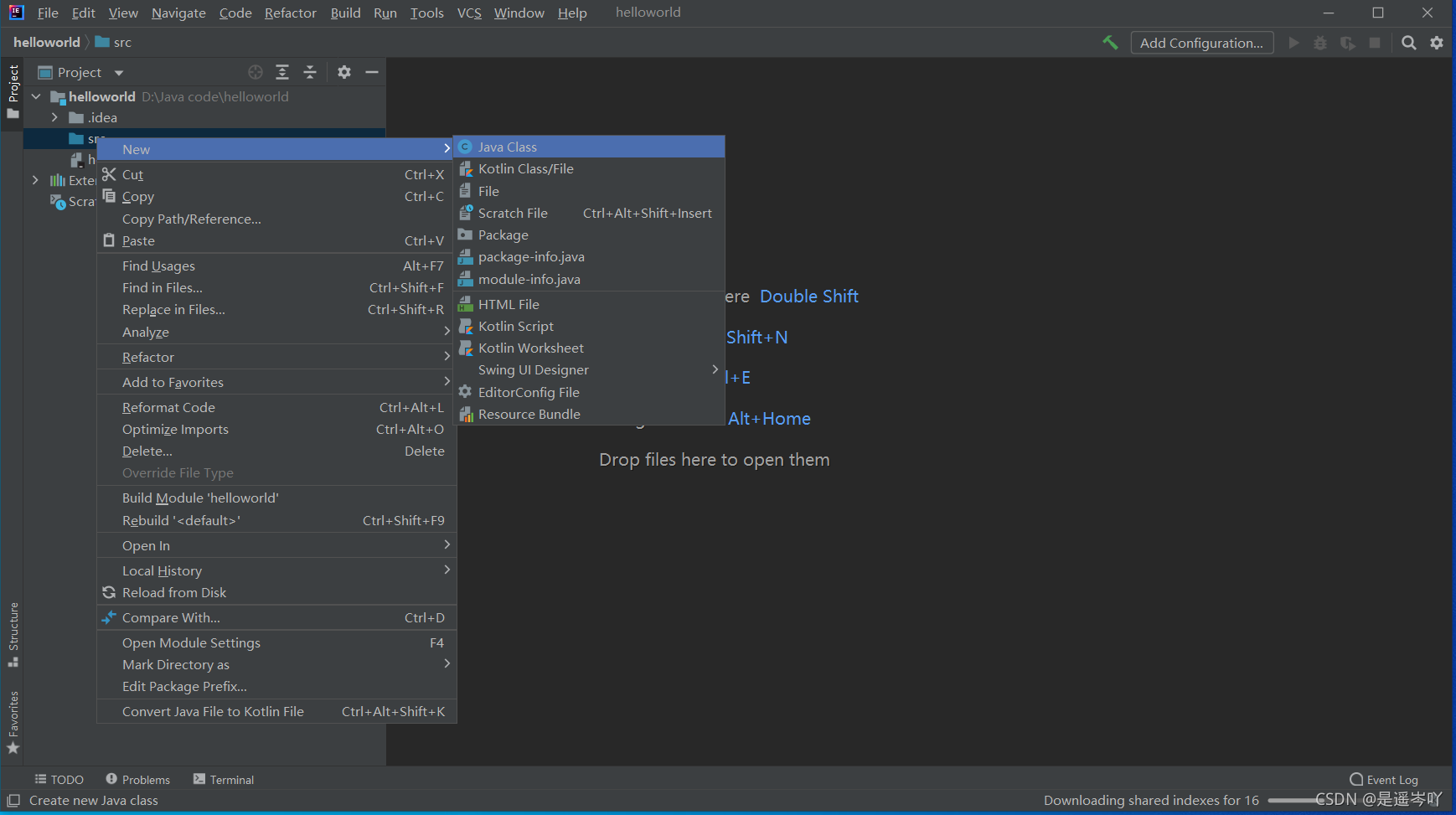Image resolution: width=1456 pixels, height=815 pixels.
Task: Select Java Class from the New submenu
Action: (506, 146)
